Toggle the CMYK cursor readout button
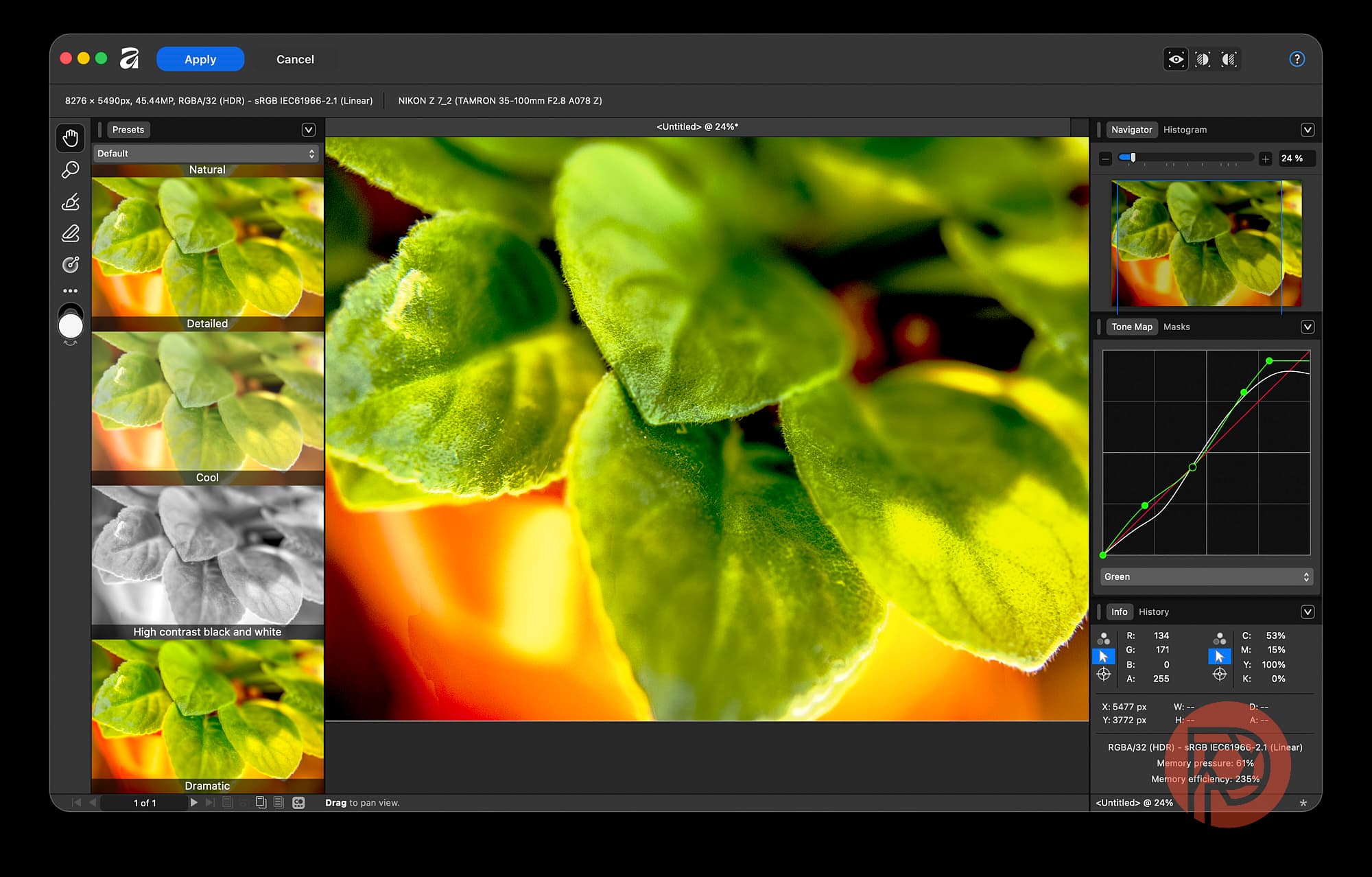Viewport: 1372px width, 877px height. tap(1220, 657)
